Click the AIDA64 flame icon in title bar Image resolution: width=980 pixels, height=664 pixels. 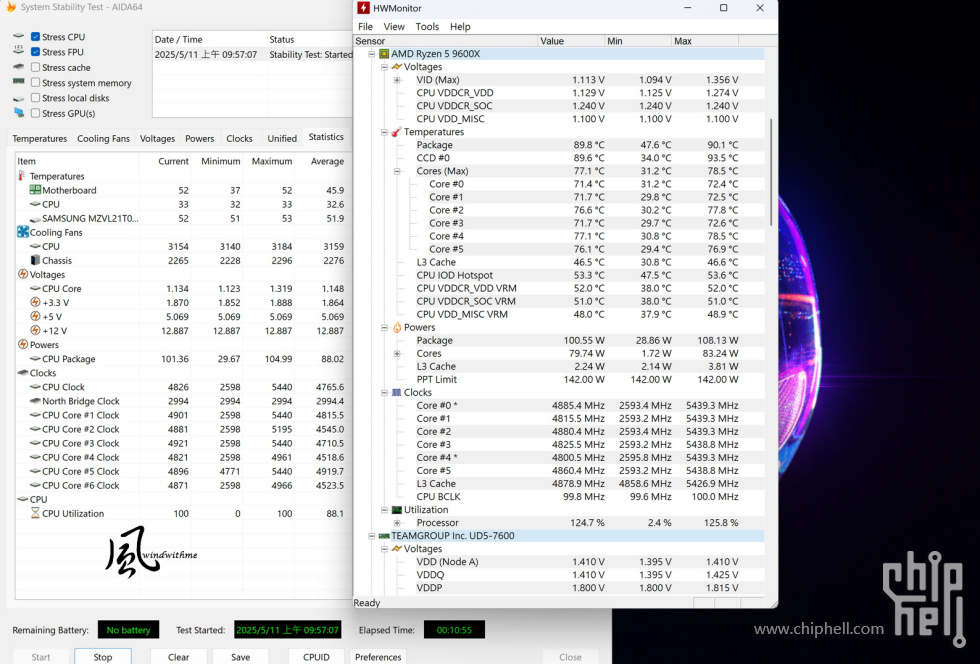tap(11, 7)
